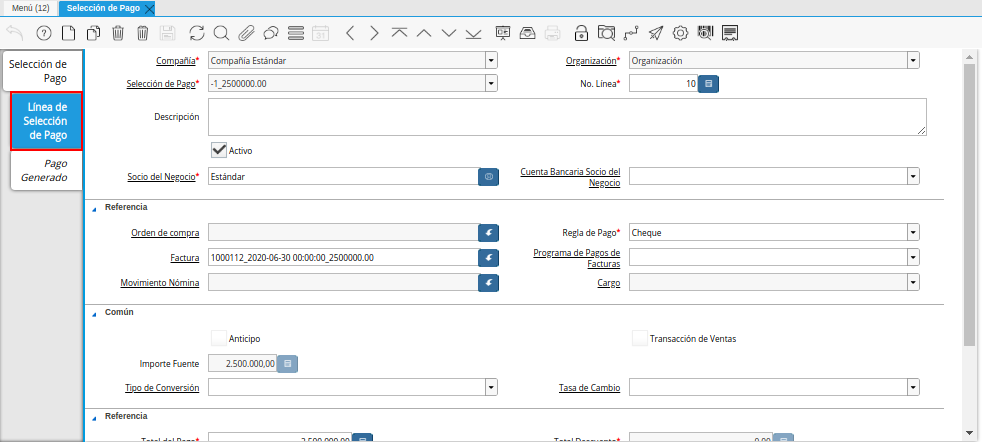Click the Factura label link

pyautogui.click(x=185, y=257)
